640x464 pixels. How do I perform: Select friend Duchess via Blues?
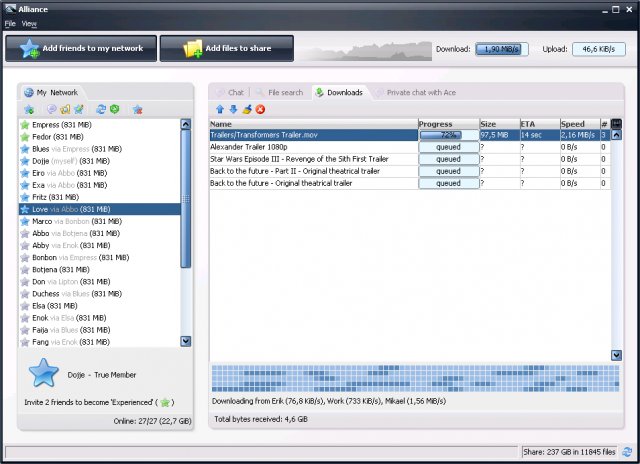(100, 293)
